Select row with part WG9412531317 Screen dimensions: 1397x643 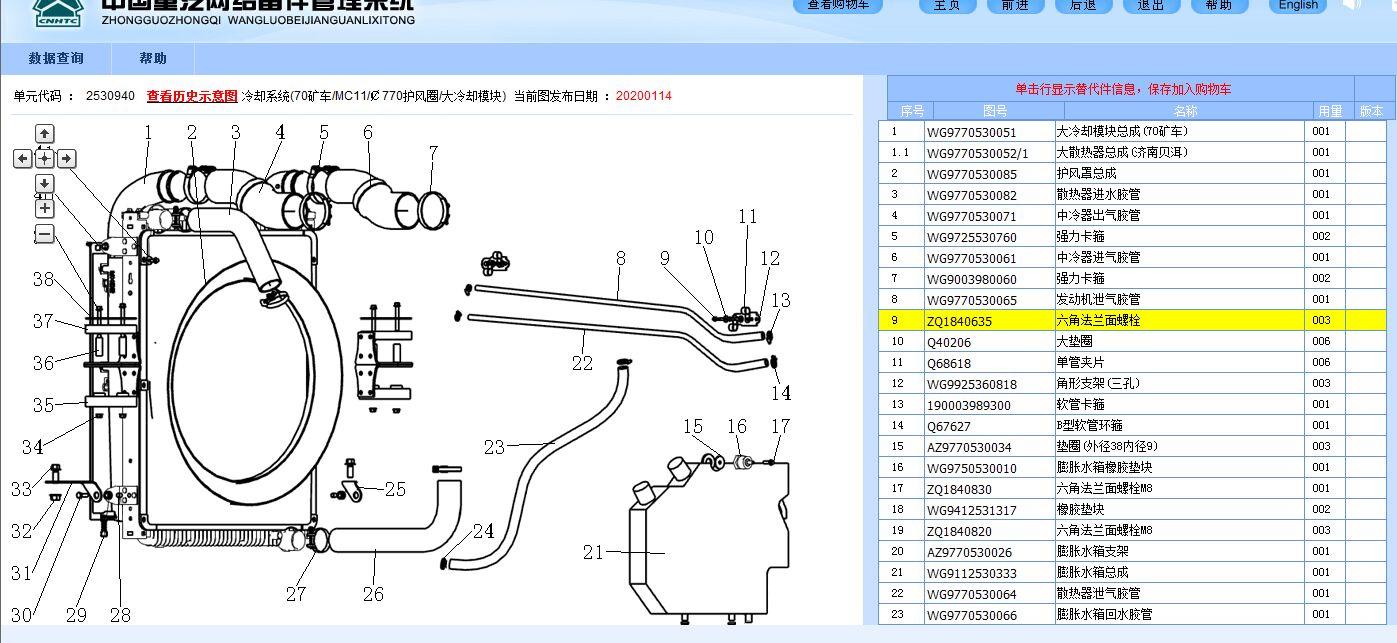coord(1132,509)
